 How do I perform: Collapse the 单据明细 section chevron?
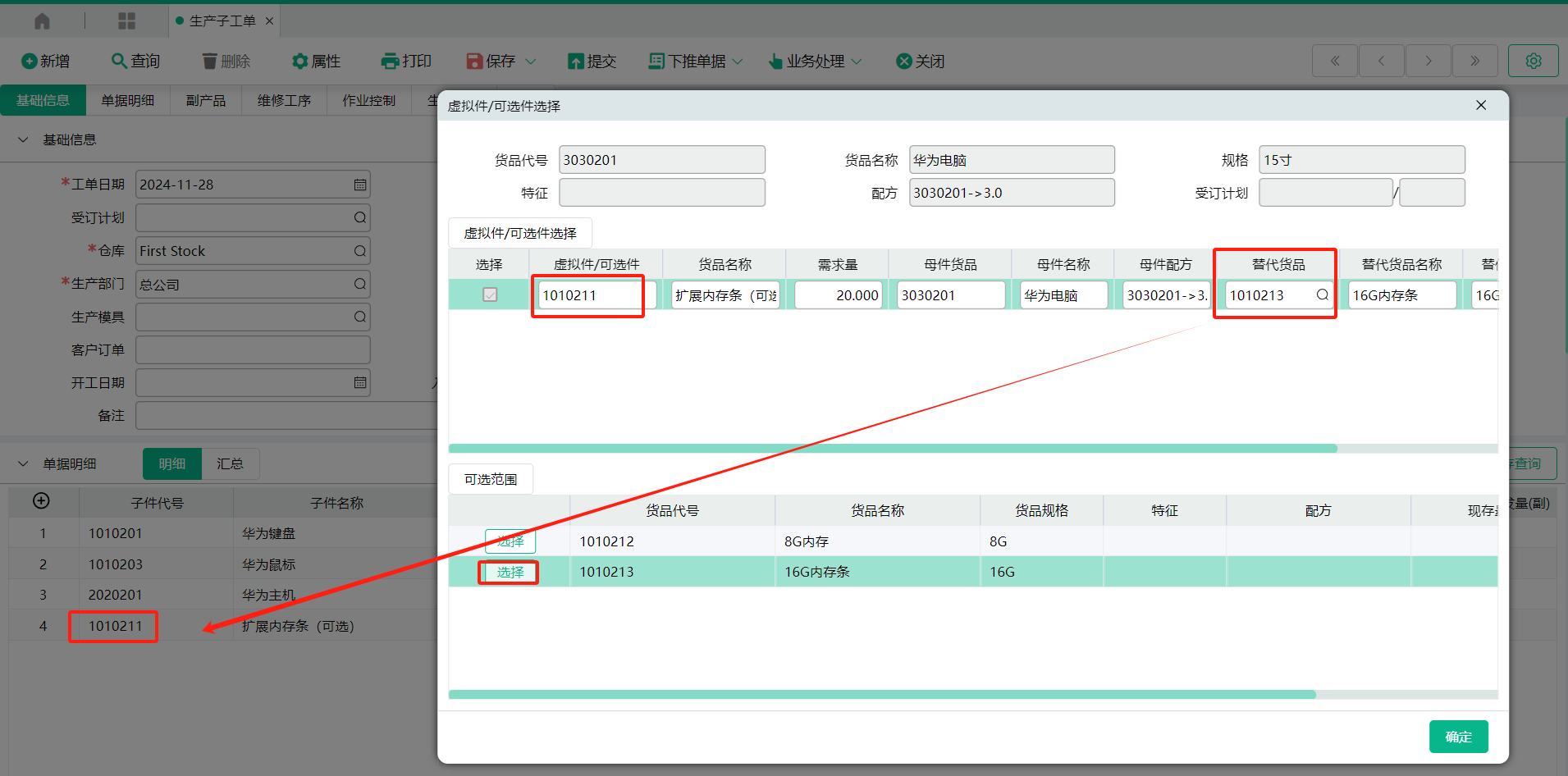coord(23,464)
